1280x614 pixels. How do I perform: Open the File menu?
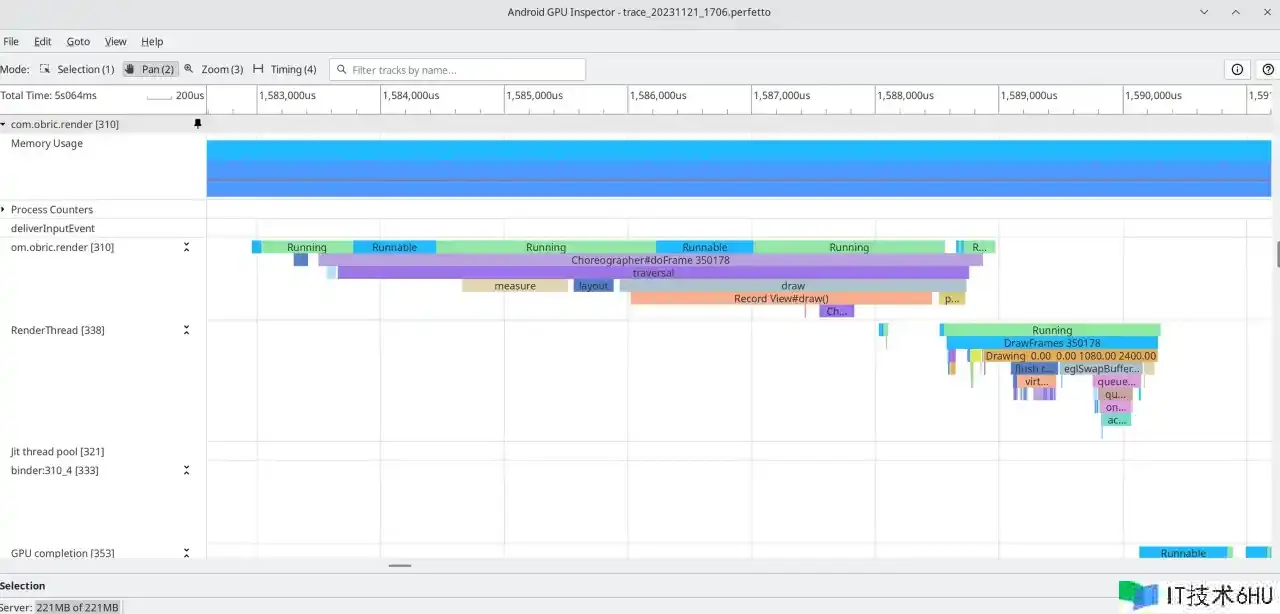click(x=11, y=42)
